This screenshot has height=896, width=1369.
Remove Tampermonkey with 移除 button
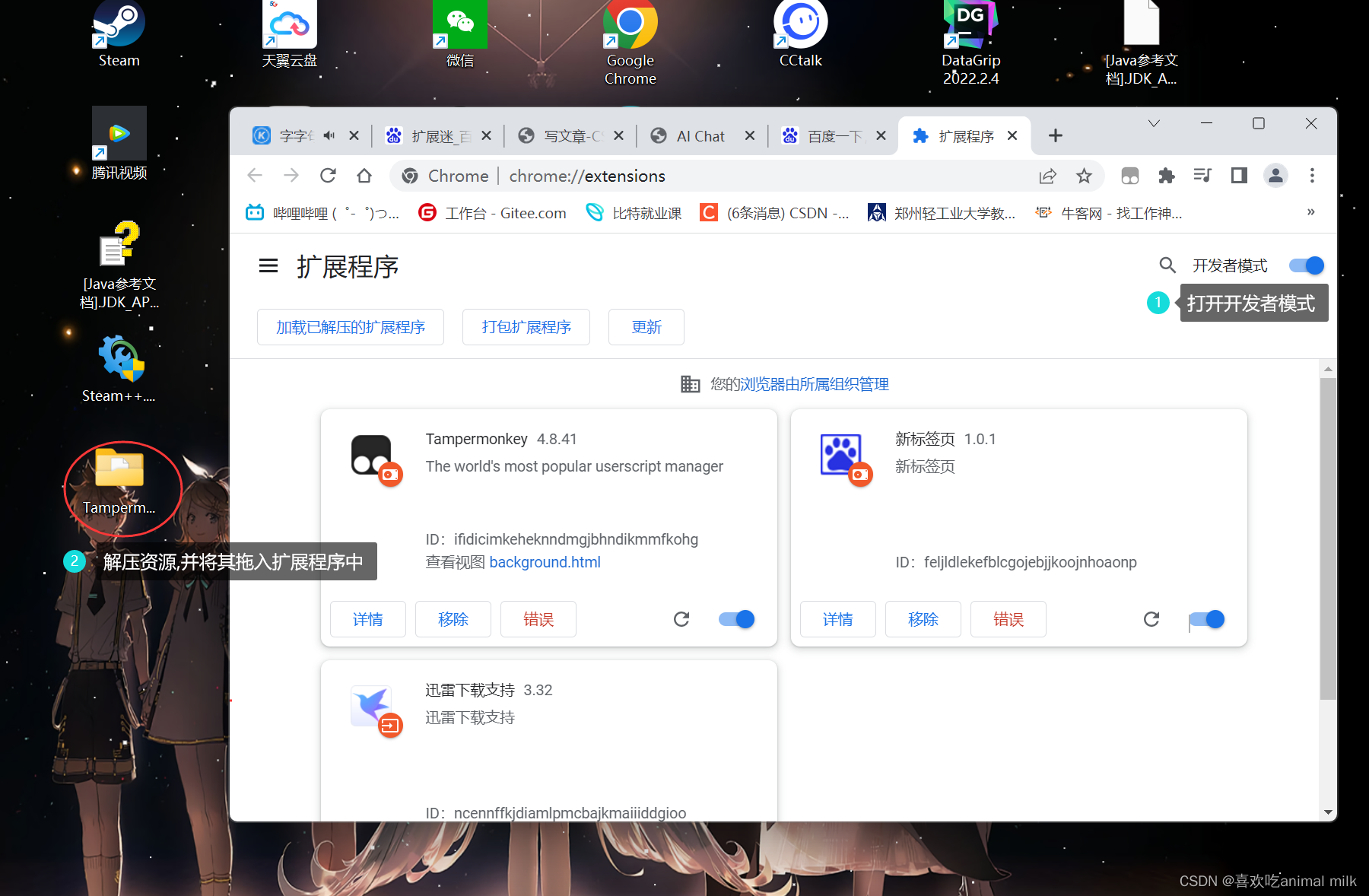tap(453, 619)
